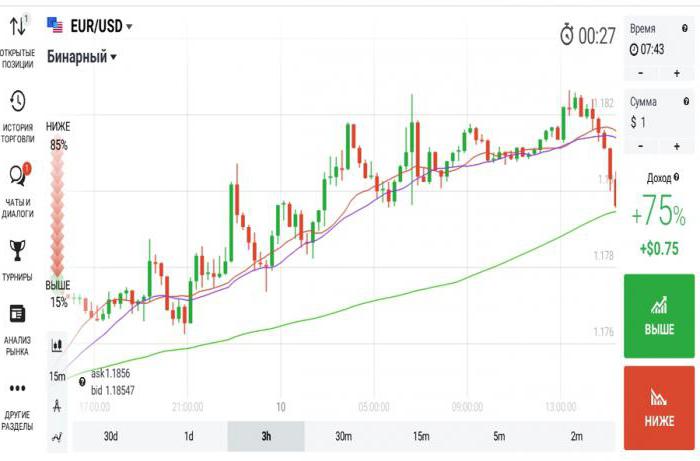
Task: Select the 30m timeframe tab
Action: coord(343,436)
